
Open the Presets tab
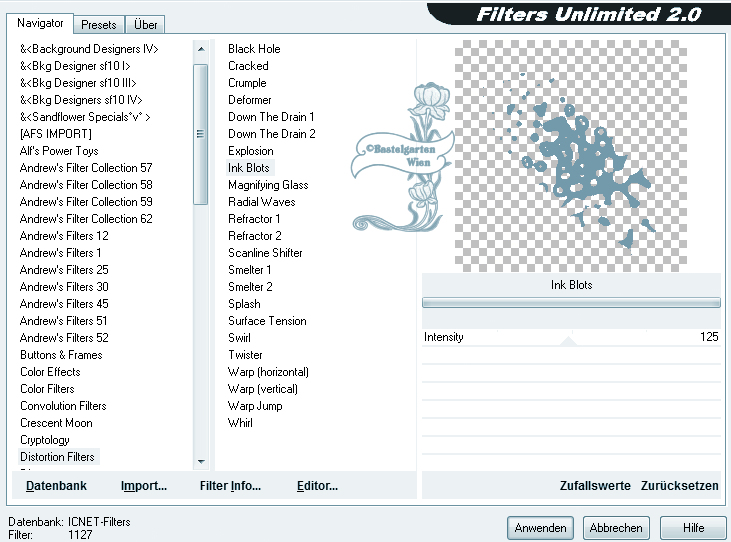(98, 25)
